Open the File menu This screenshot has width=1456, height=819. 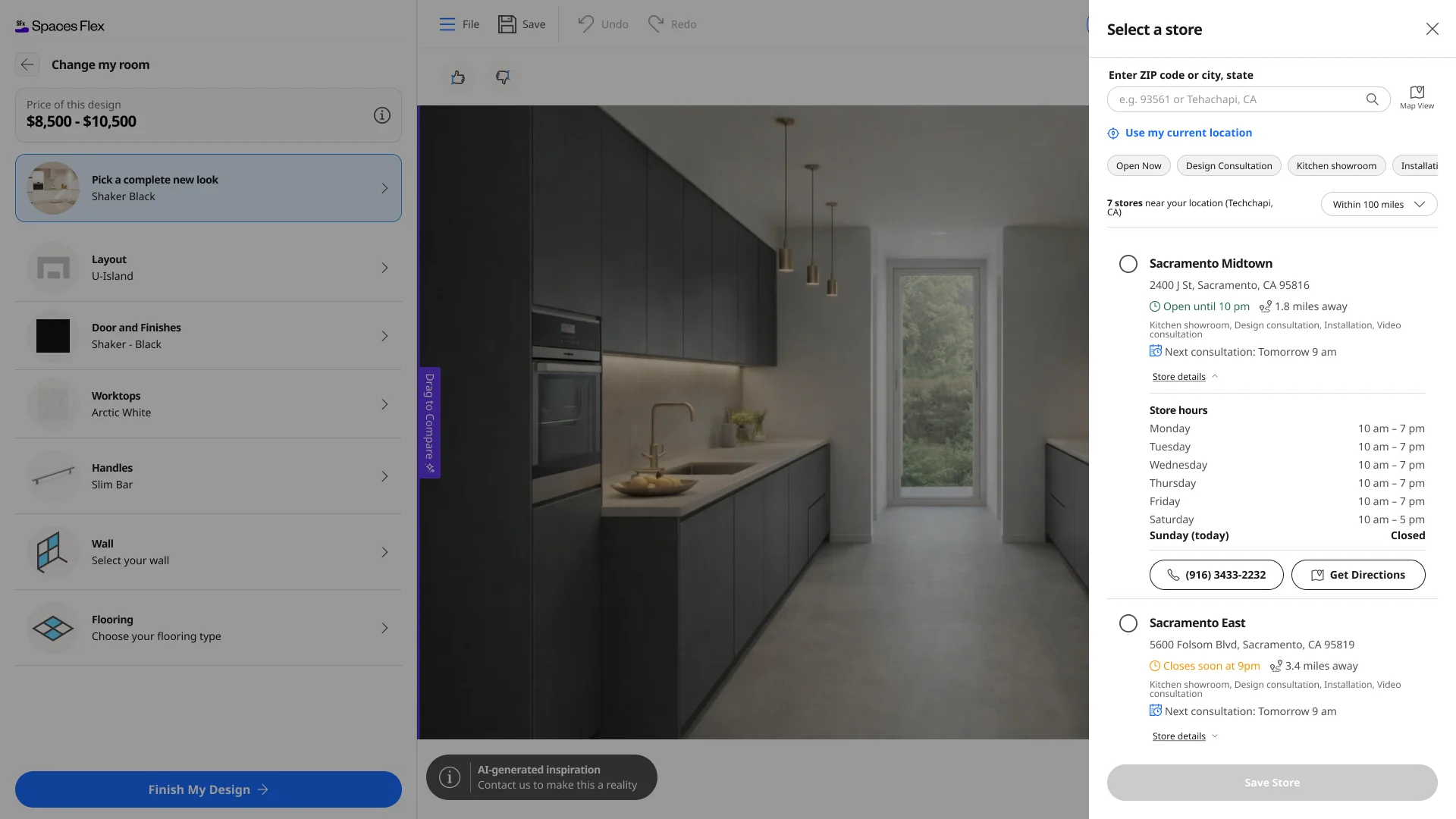460,24
